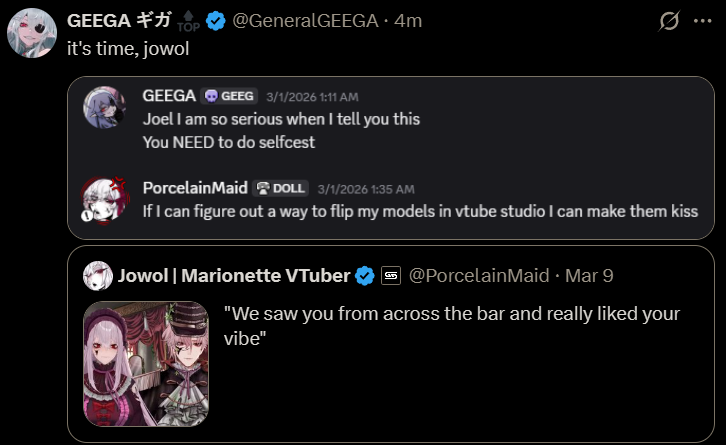Open the @GeneralGEEGA handle link
Image resolution: width=726 pixels, height=445 pixels.
point(305,21)
